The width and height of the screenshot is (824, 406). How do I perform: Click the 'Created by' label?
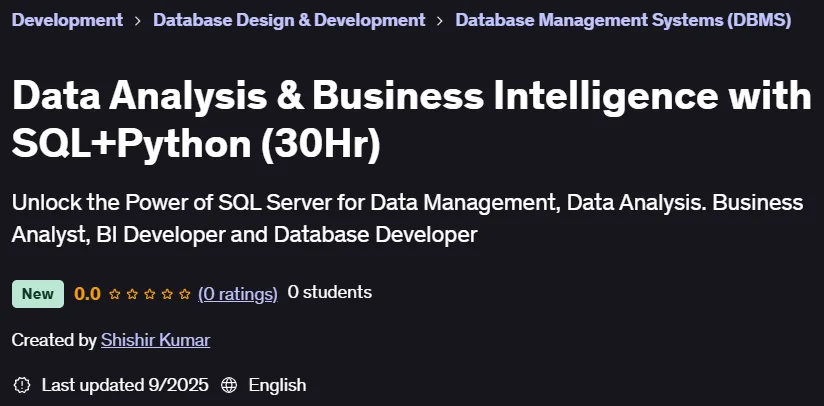54,340
